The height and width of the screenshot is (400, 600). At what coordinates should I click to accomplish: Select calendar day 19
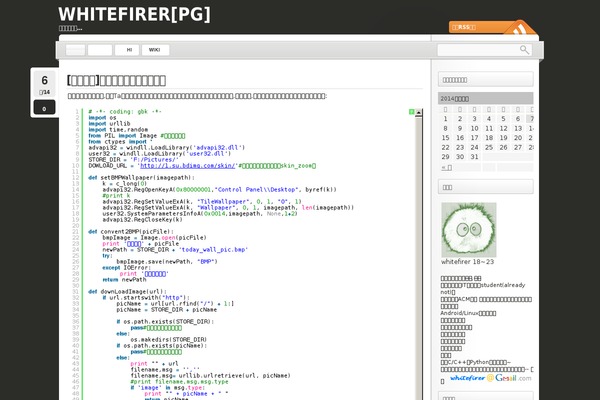503,138
